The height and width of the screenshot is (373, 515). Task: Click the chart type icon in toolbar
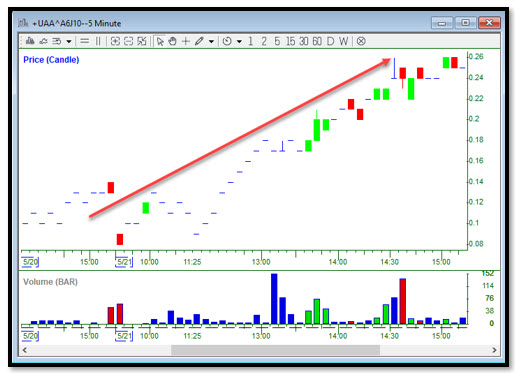30,41
